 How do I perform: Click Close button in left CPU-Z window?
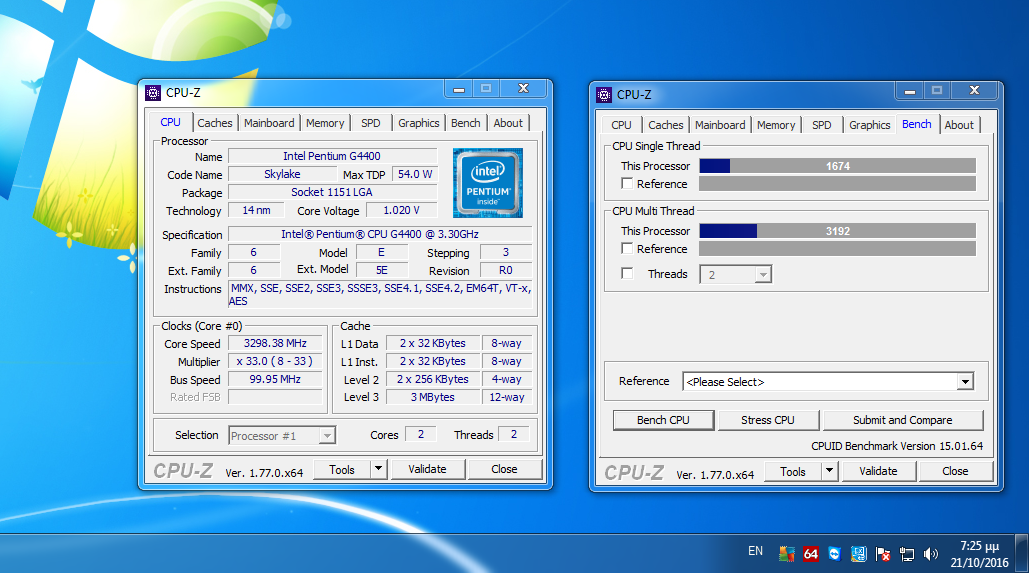click(504, 469)
